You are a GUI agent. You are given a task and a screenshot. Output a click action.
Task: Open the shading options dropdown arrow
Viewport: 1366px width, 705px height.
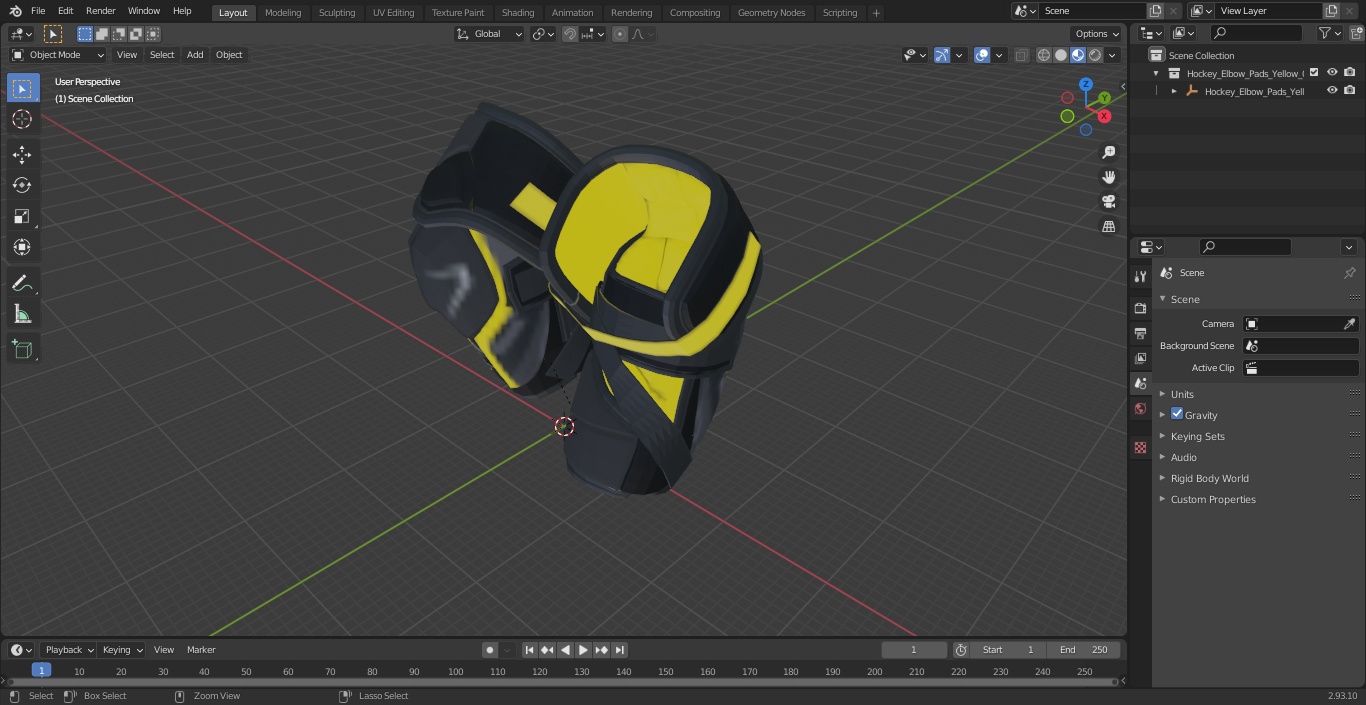click(x=1112, y=55)
